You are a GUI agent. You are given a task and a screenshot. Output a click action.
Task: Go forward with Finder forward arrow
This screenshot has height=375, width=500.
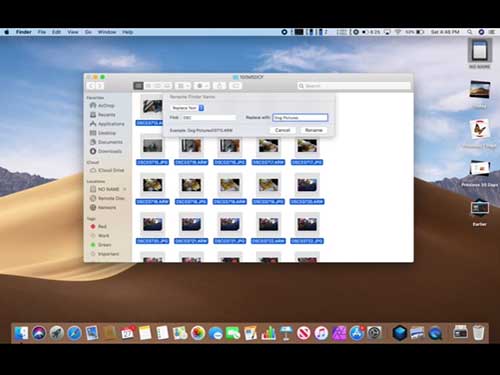(x=99, y=86)
